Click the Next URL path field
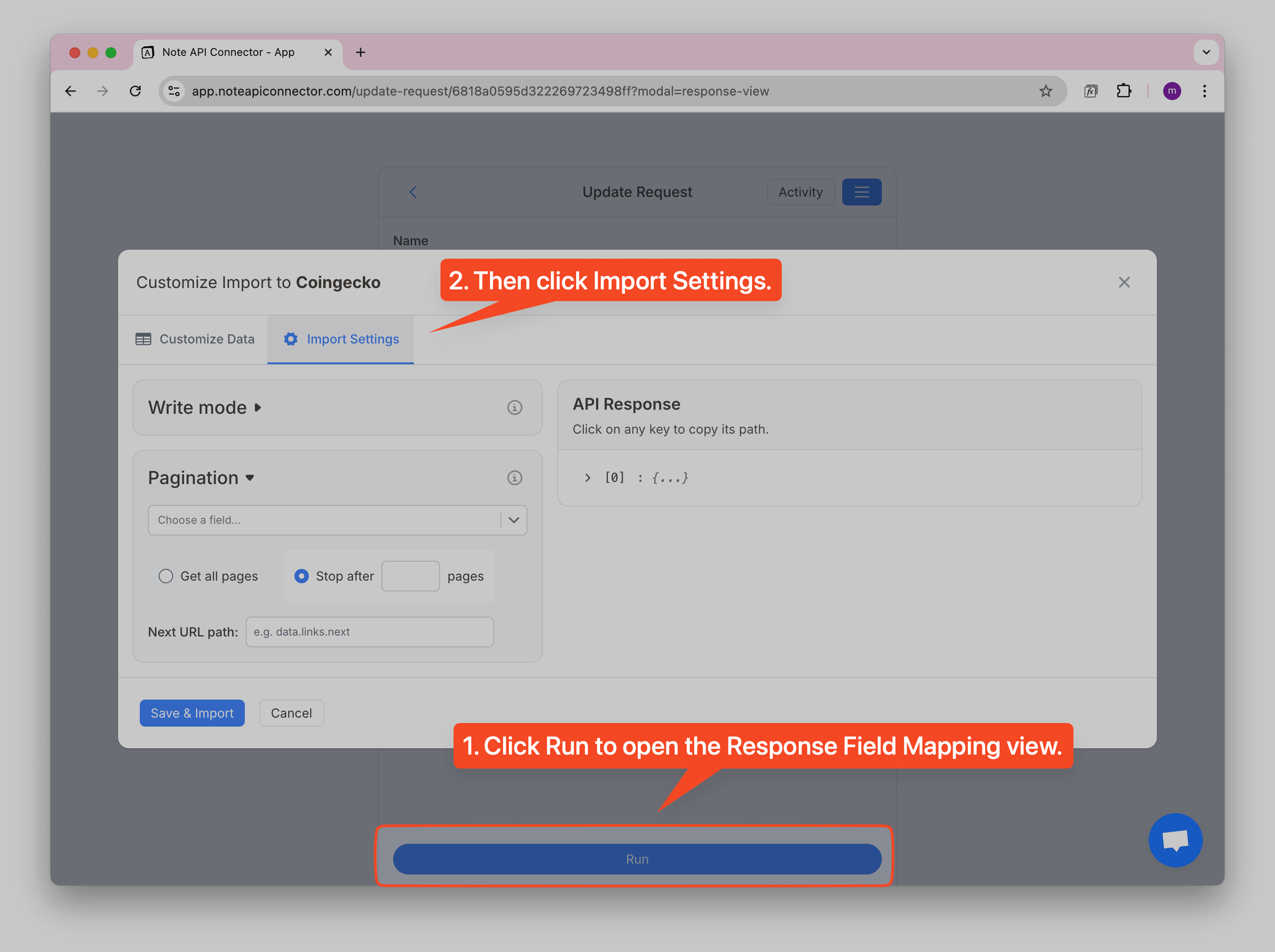 pyautogui.click(x=370, y=632)
